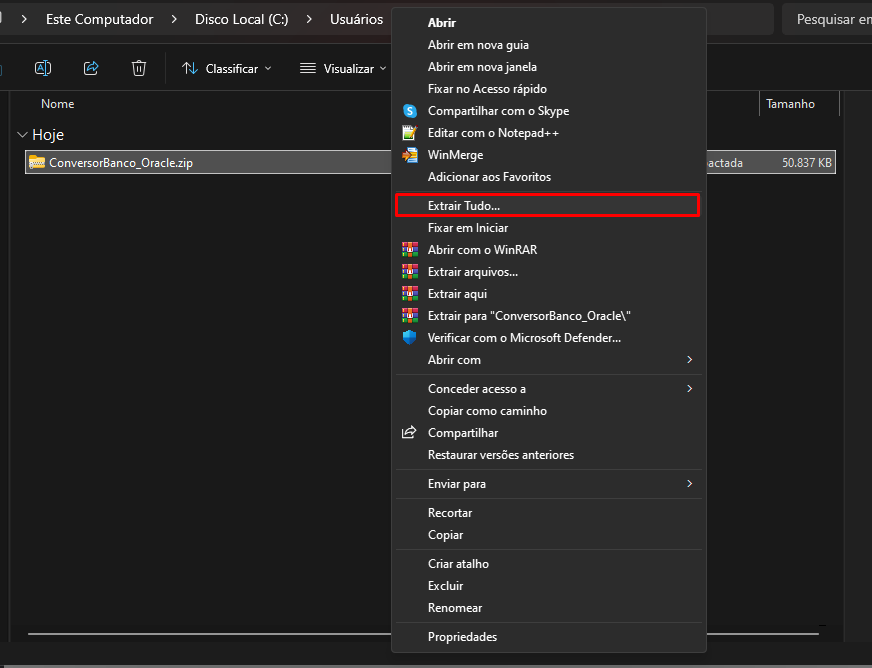Click the ConversorBanco_Oracle.zip file icon
Image resolution: width=872 pixels, height=668 pixels.
(37, 162)
